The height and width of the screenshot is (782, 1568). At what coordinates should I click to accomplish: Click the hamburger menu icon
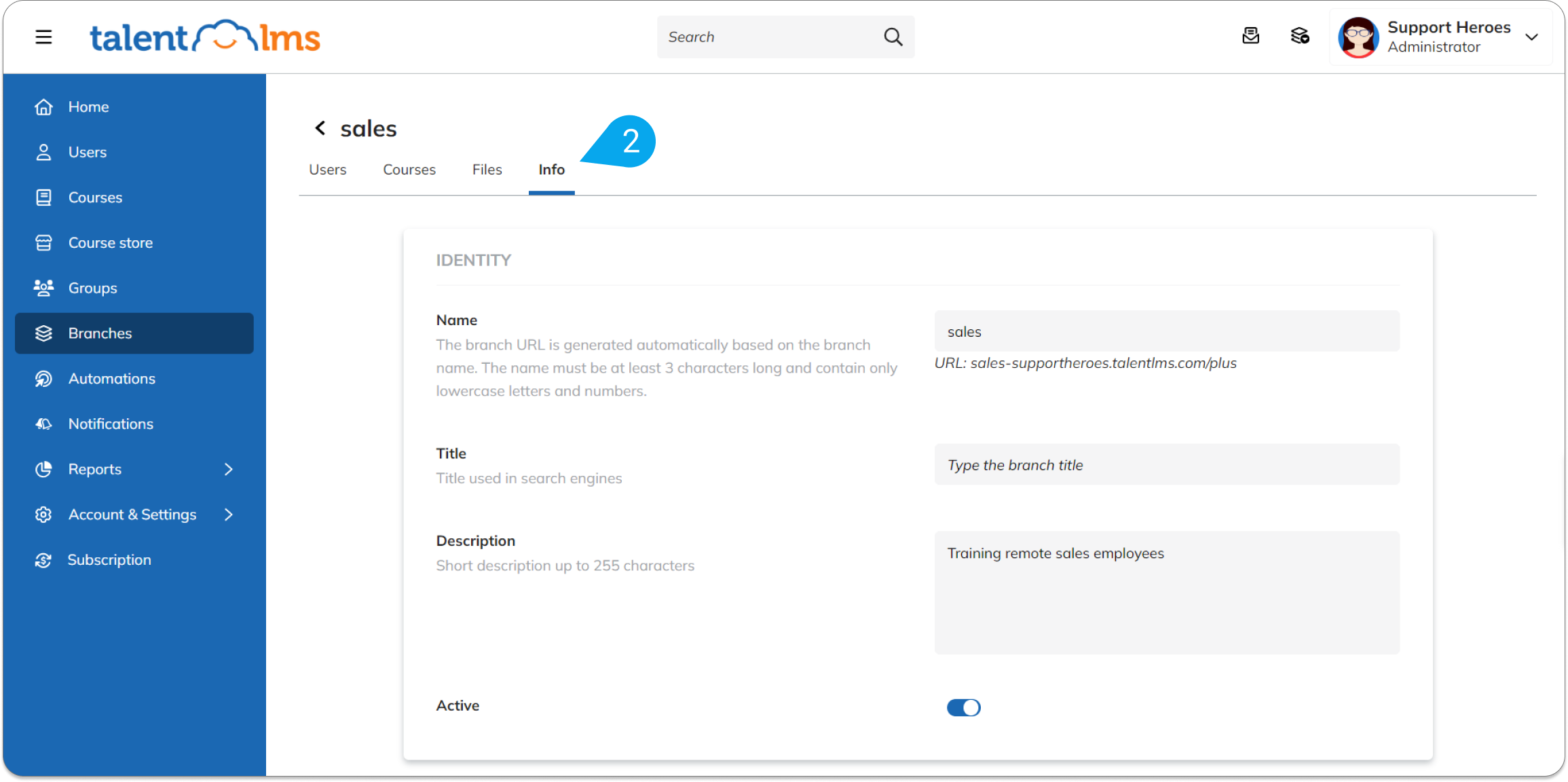(x=43, y=37)
